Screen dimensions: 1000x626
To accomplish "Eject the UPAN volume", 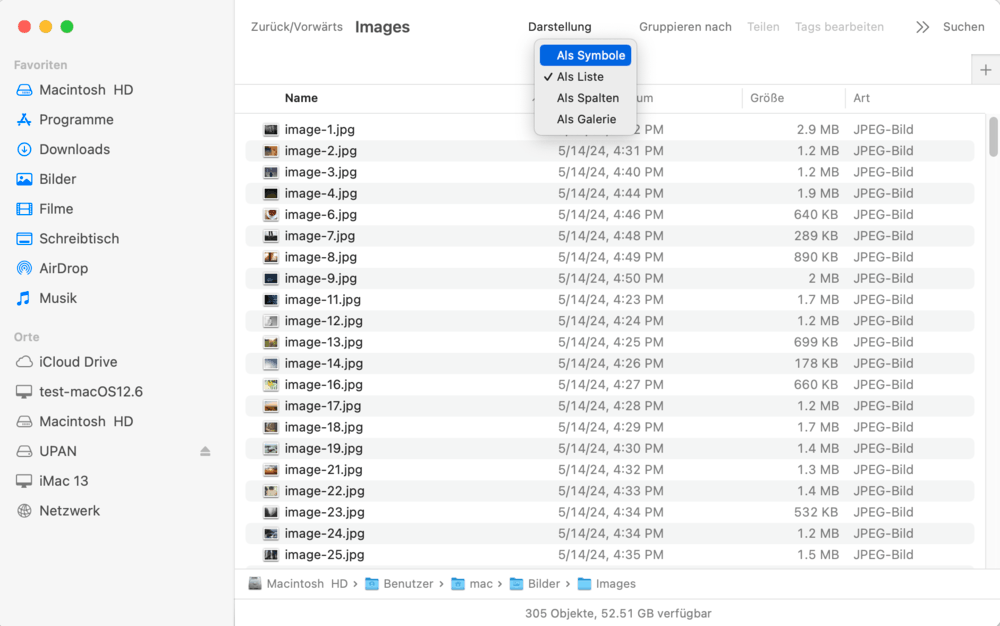I will [x=205, y=451].
